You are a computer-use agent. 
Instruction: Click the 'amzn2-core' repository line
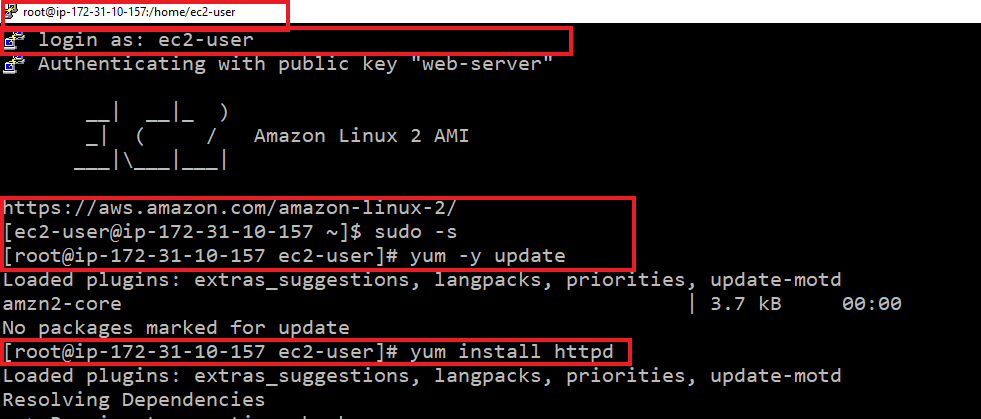coord(62,305)
